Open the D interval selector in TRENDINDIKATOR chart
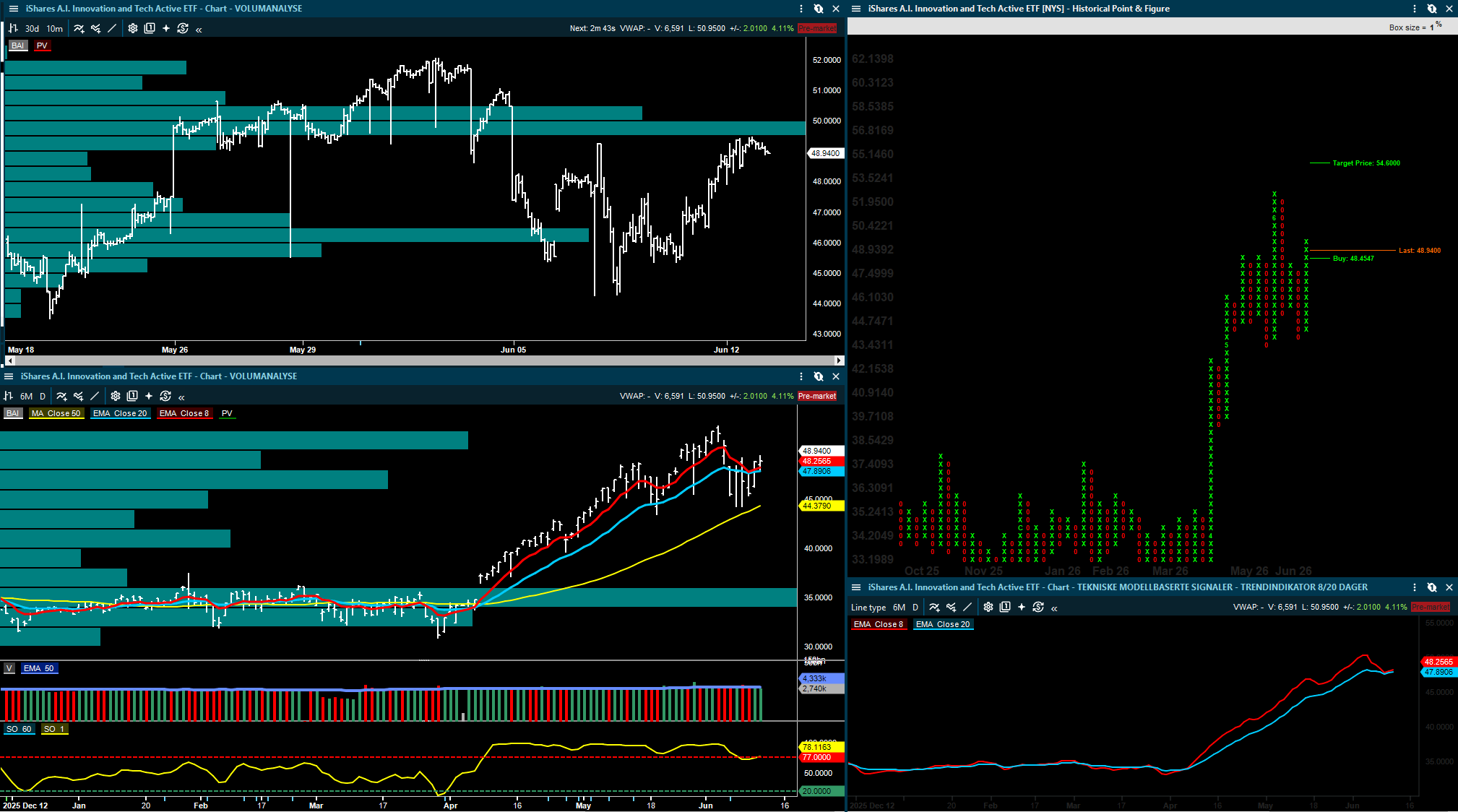 [x=915, y=608]
